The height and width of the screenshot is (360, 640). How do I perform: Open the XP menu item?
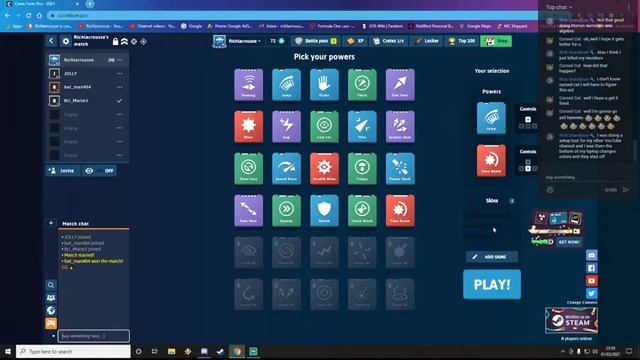(356, 41)
